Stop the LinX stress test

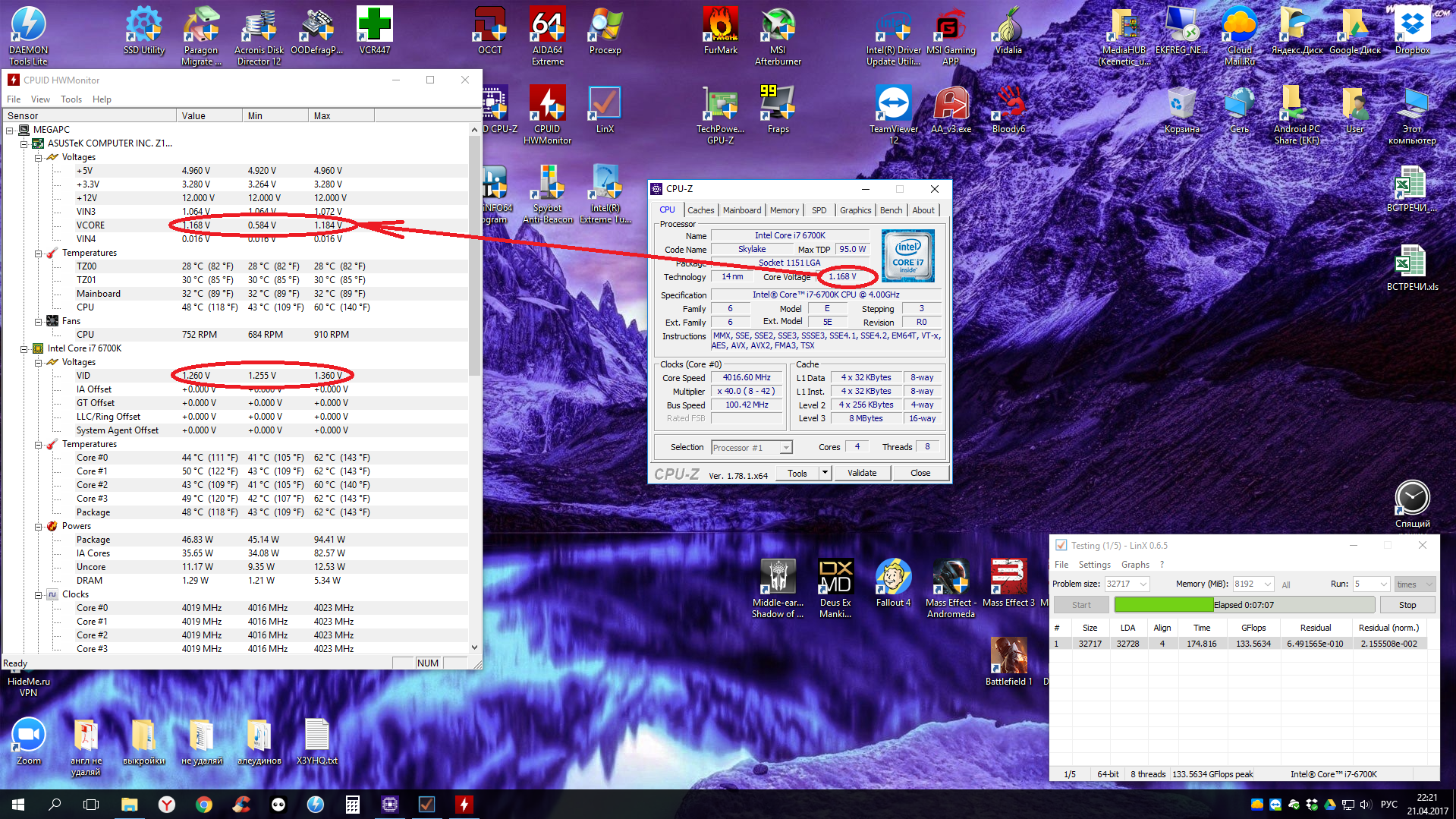tap(1407, 605)
